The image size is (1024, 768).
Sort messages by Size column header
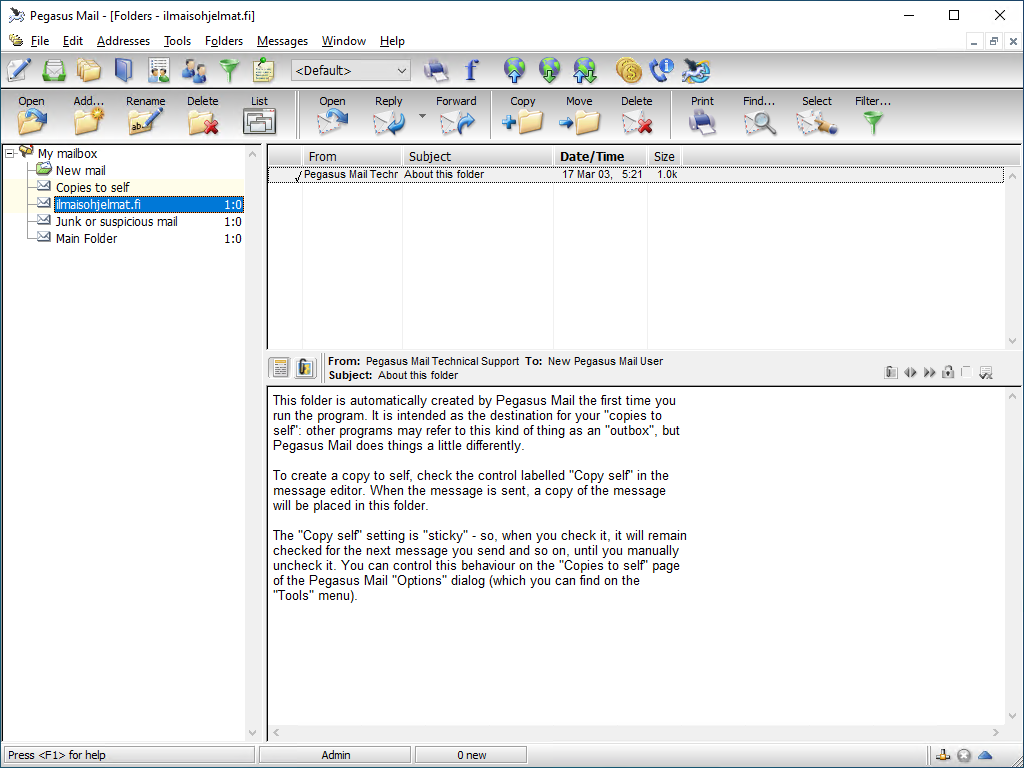[x=665, y=157]
